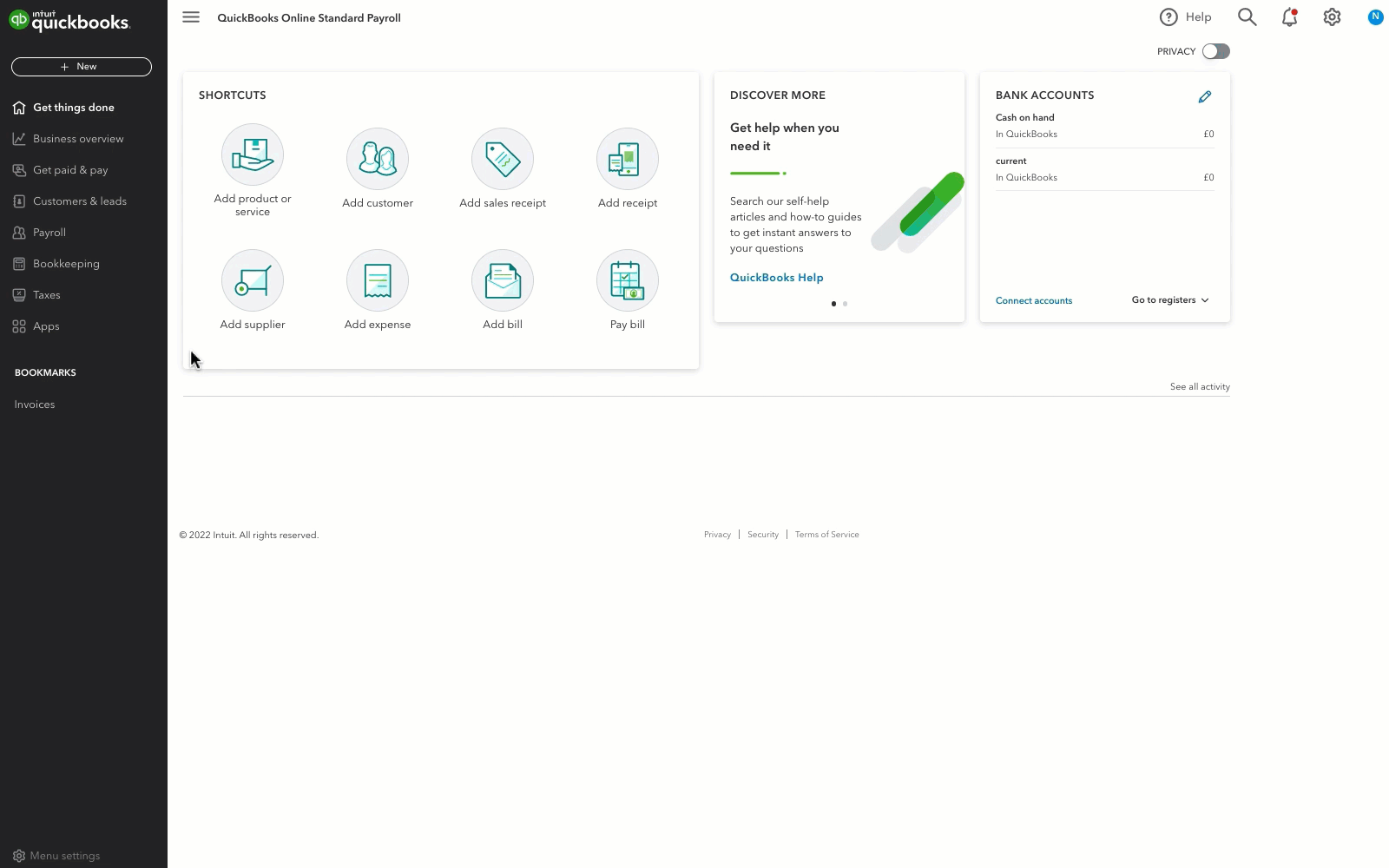Click the Add receipt shortcut icon
The image size is (1389, 868).
(628, 159)
